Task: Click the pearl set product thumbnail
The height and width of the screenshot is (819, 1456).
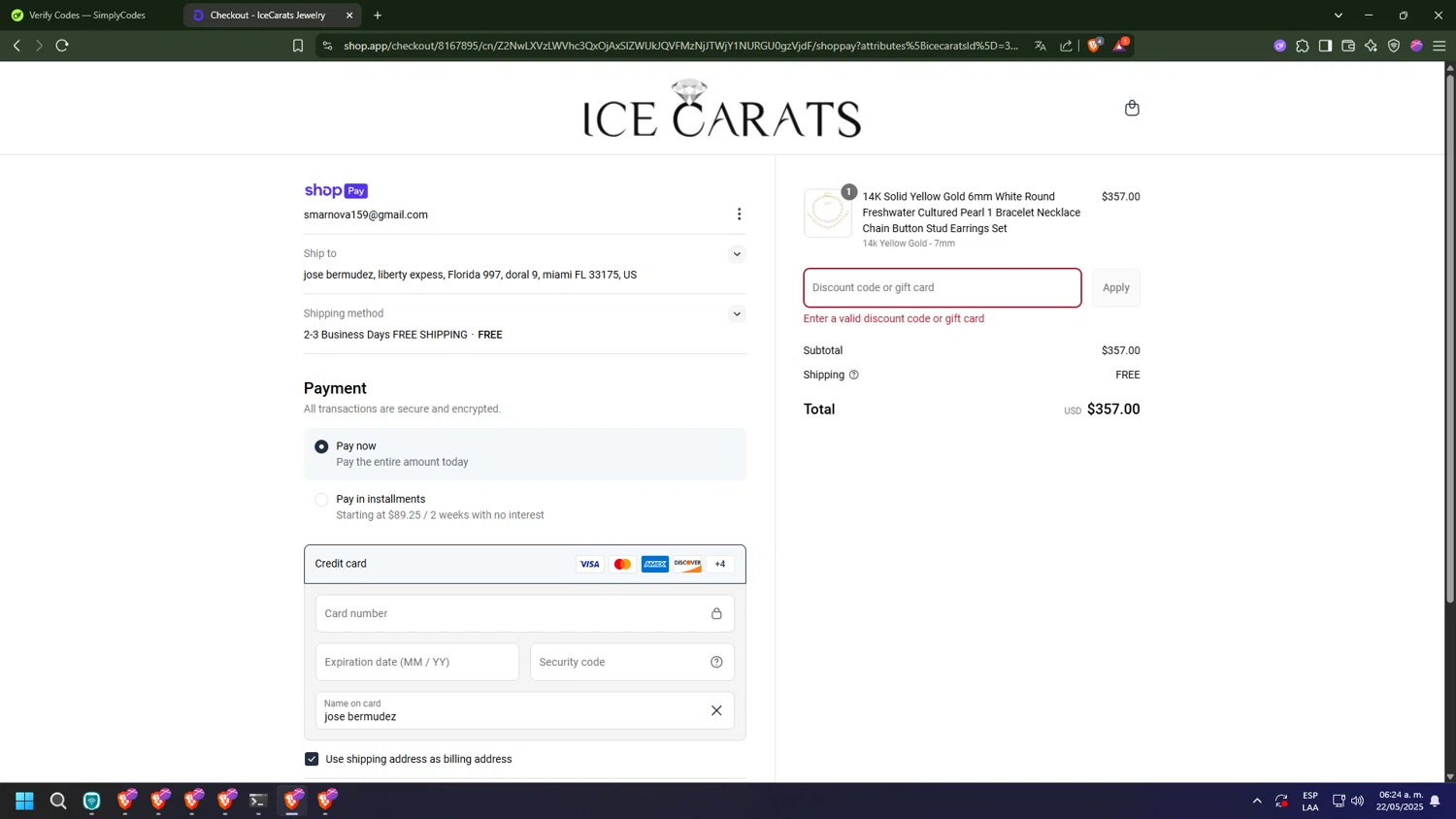Action: 828,213
